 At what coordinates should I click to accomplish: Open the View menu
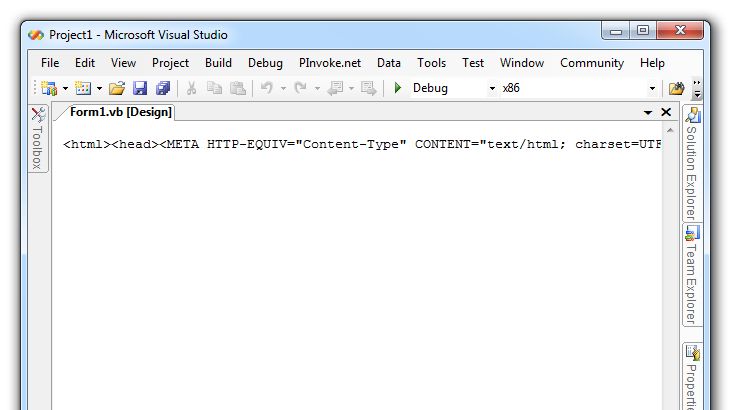click(124, 63)
